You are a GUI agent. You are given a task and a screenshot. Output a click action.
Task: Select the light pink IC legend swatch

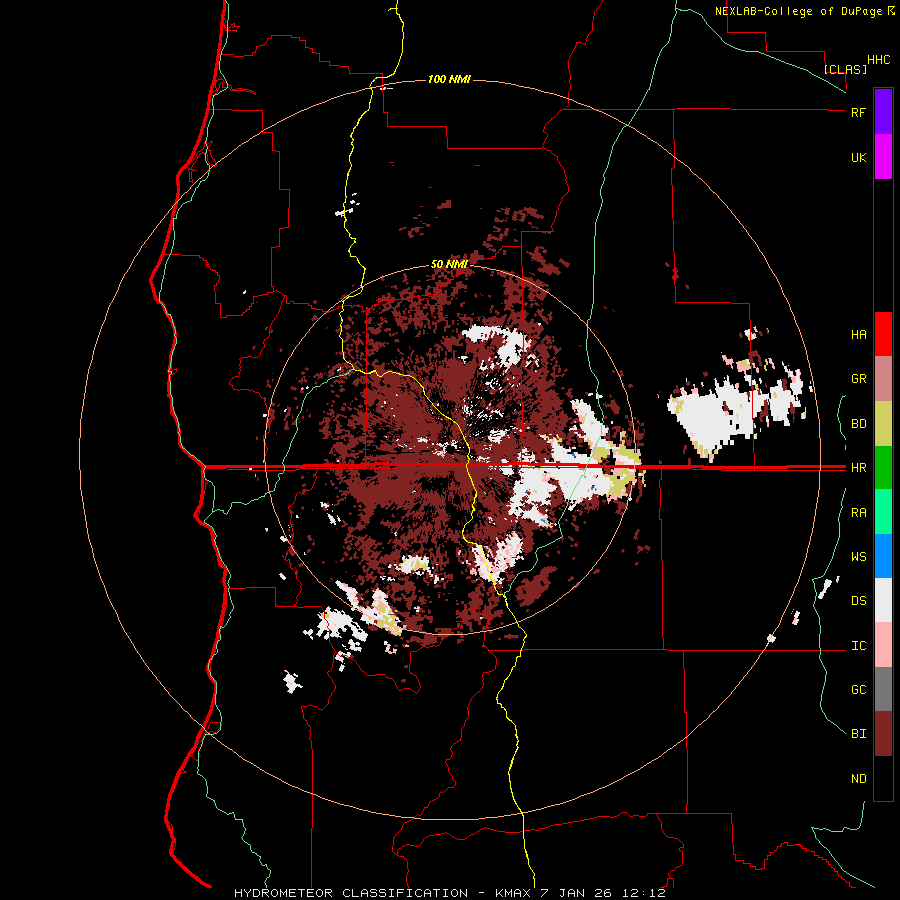pos(883,645)
